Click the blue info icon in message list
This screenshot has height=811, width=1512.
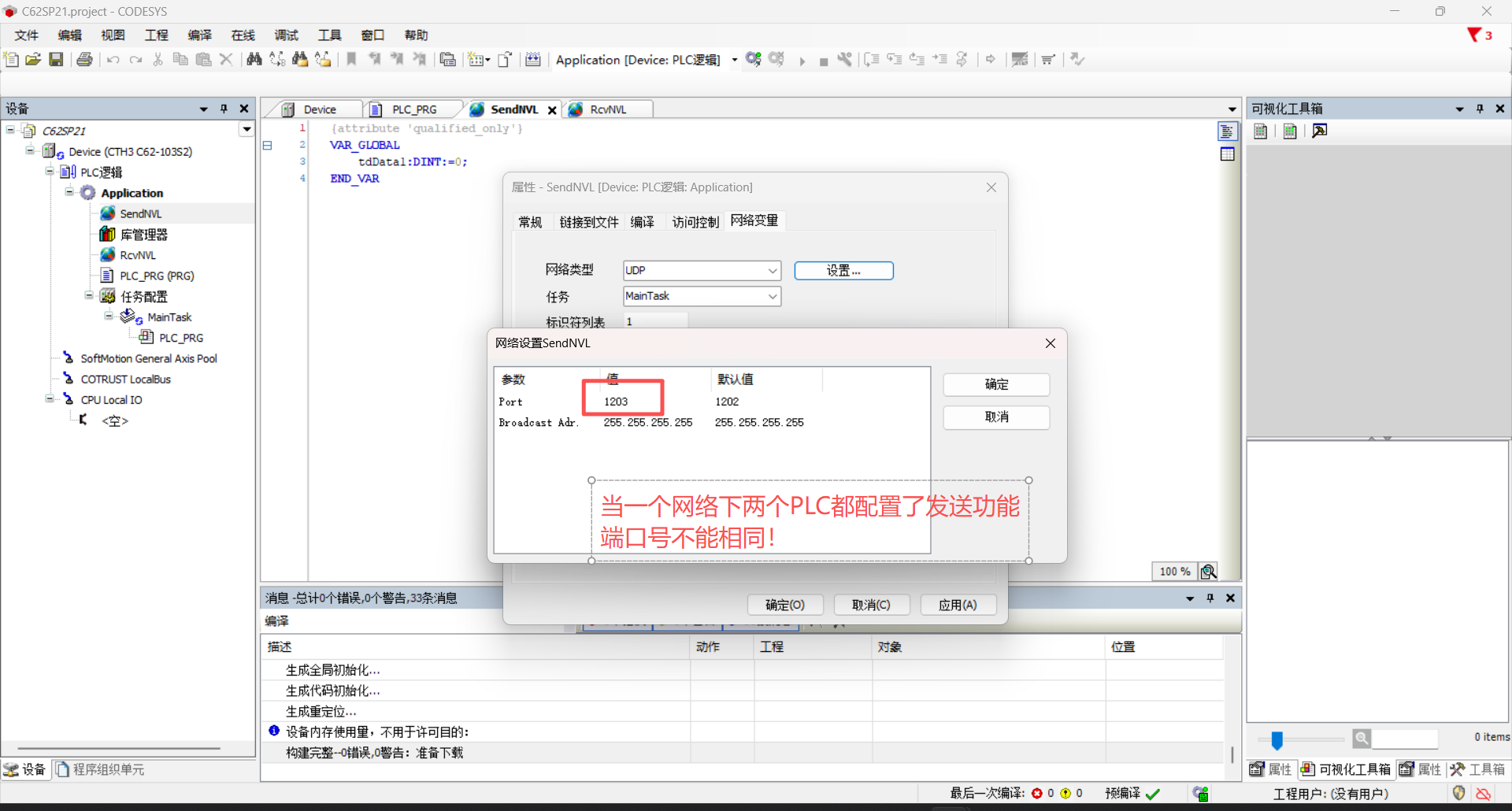pyautogui.click(x=274, y=731)
